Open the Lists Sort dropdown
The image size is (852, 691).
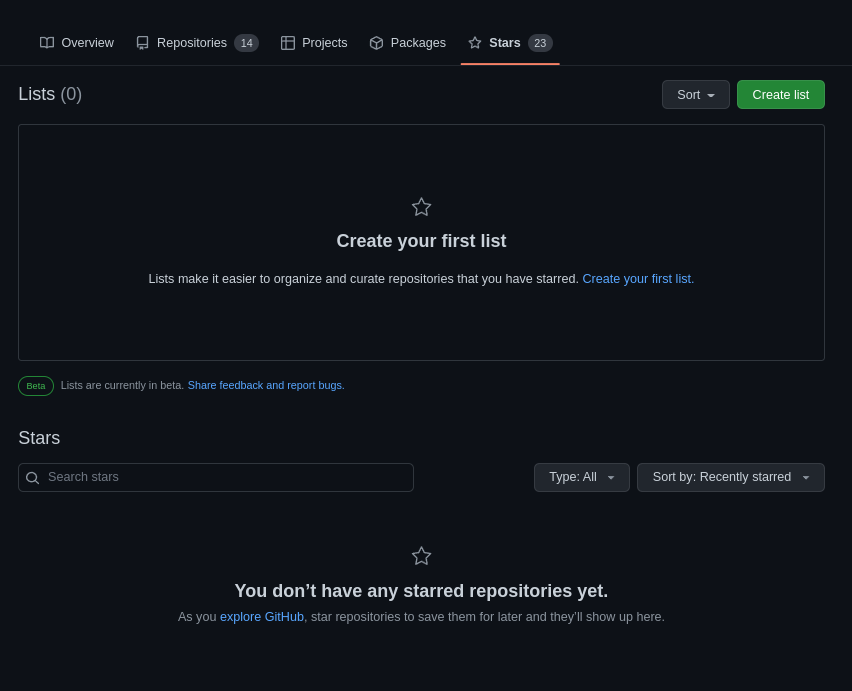pos(696,95)
